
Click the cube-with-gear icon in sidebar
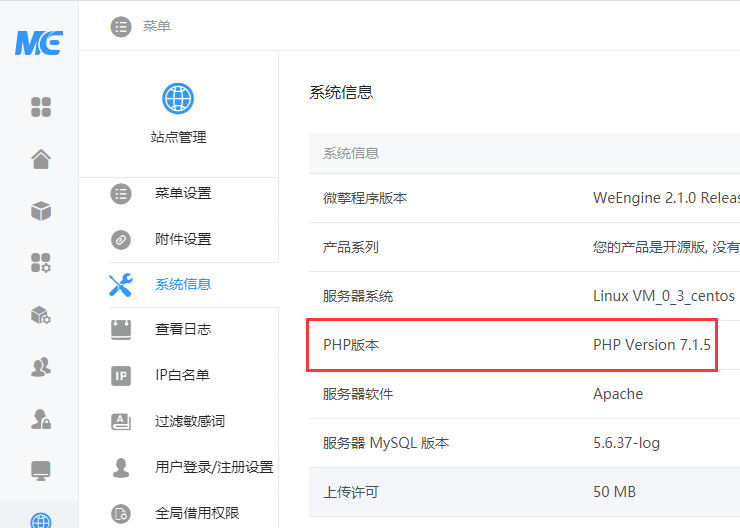click(41, 315)
